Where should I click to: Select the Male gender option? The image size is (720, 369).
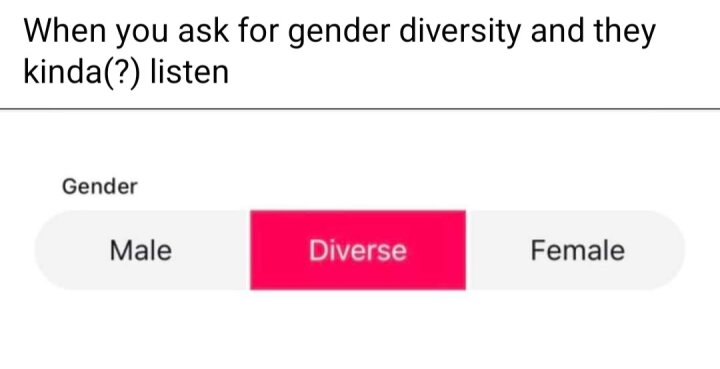(142, 251)
